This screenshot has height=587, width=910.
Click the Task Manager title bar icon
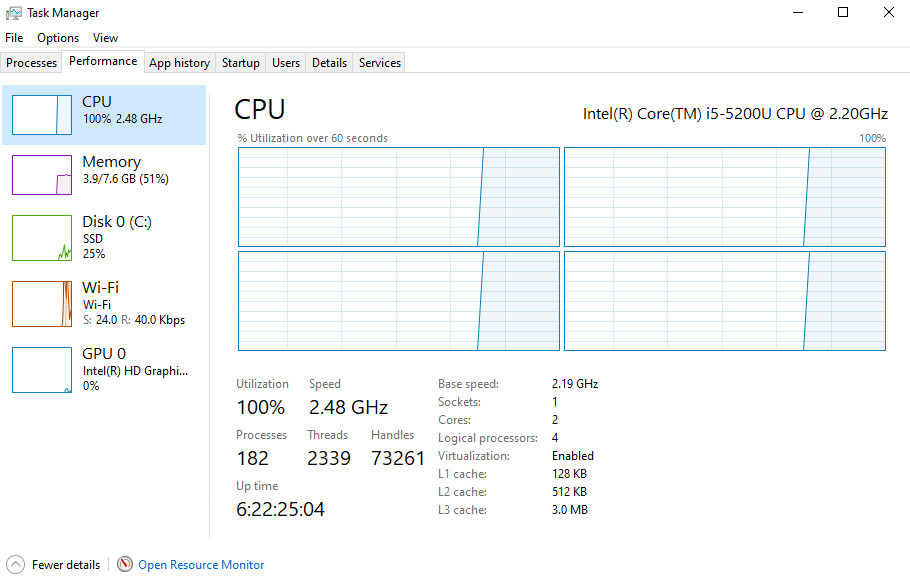tap(13, 13)
